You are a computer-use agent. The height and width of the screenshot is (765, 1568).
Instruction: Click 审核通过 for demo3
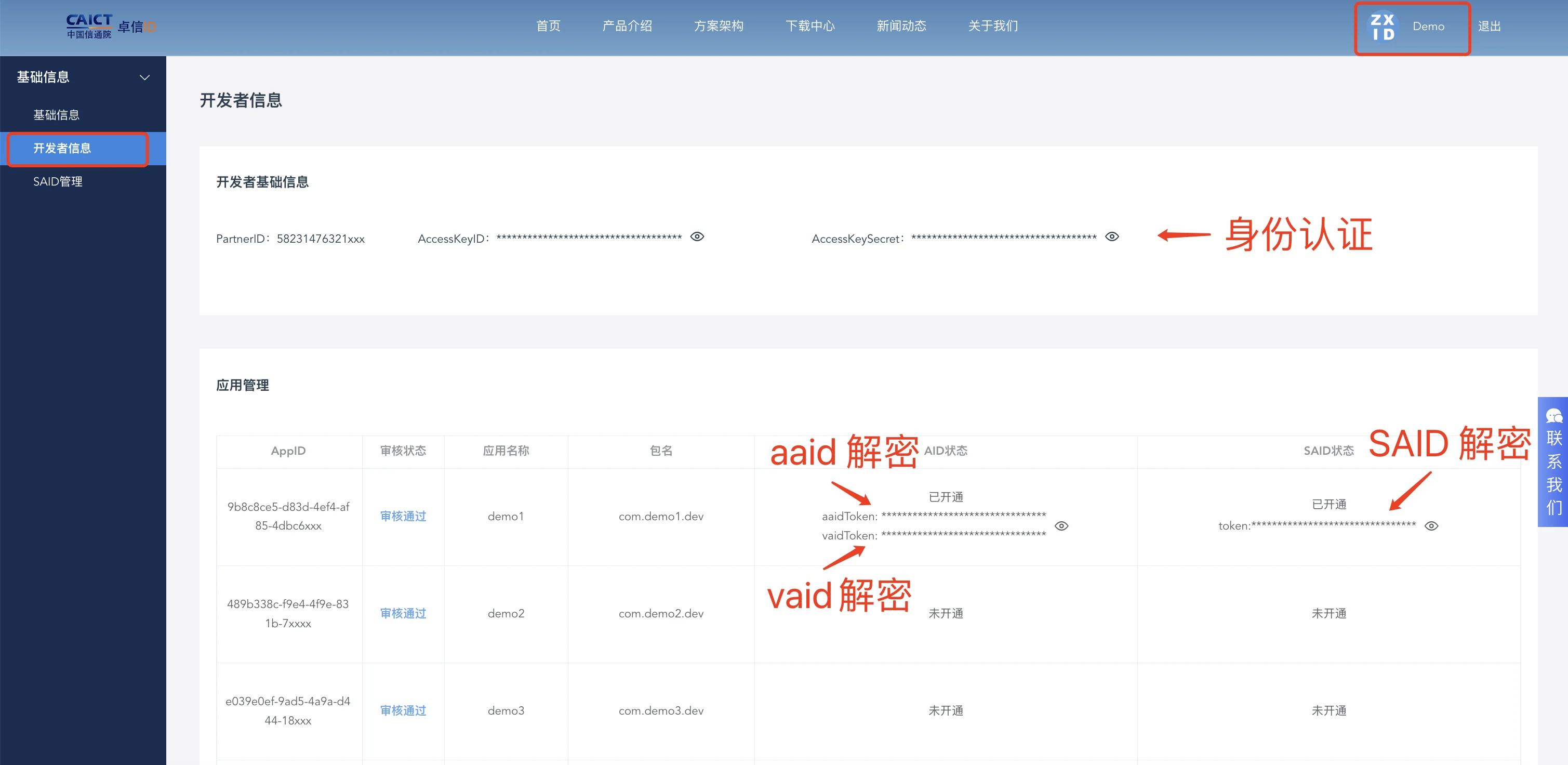403,711
